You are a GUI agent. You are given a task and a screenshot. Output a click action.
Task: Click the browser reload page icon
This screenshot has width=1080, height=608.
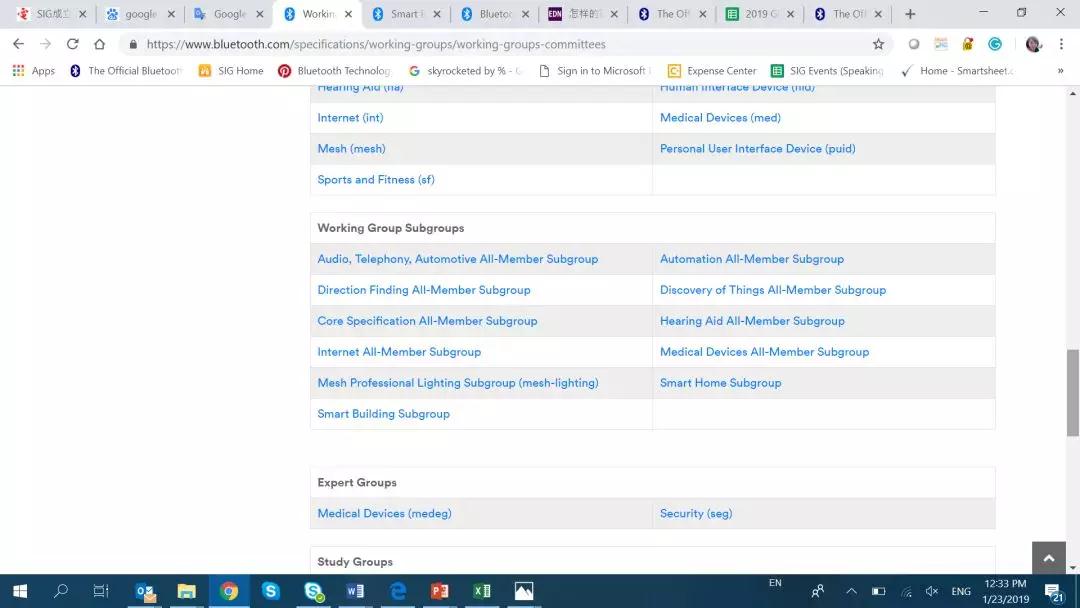[x=72, y=44]
